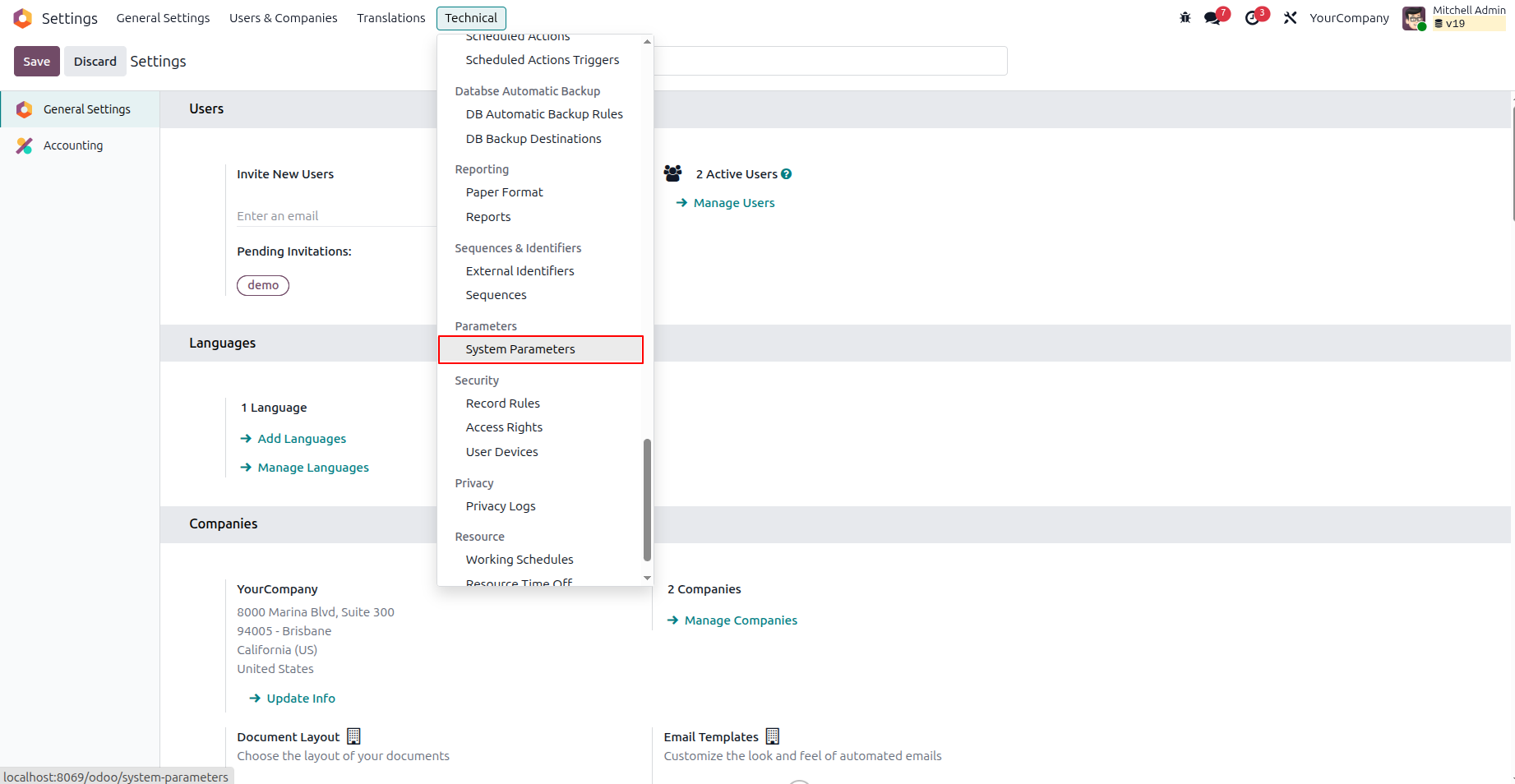The width and height of the screenshot is (1515, 784).
Task: Click the Accounting sidebar icon
Action: pos(25,145)
